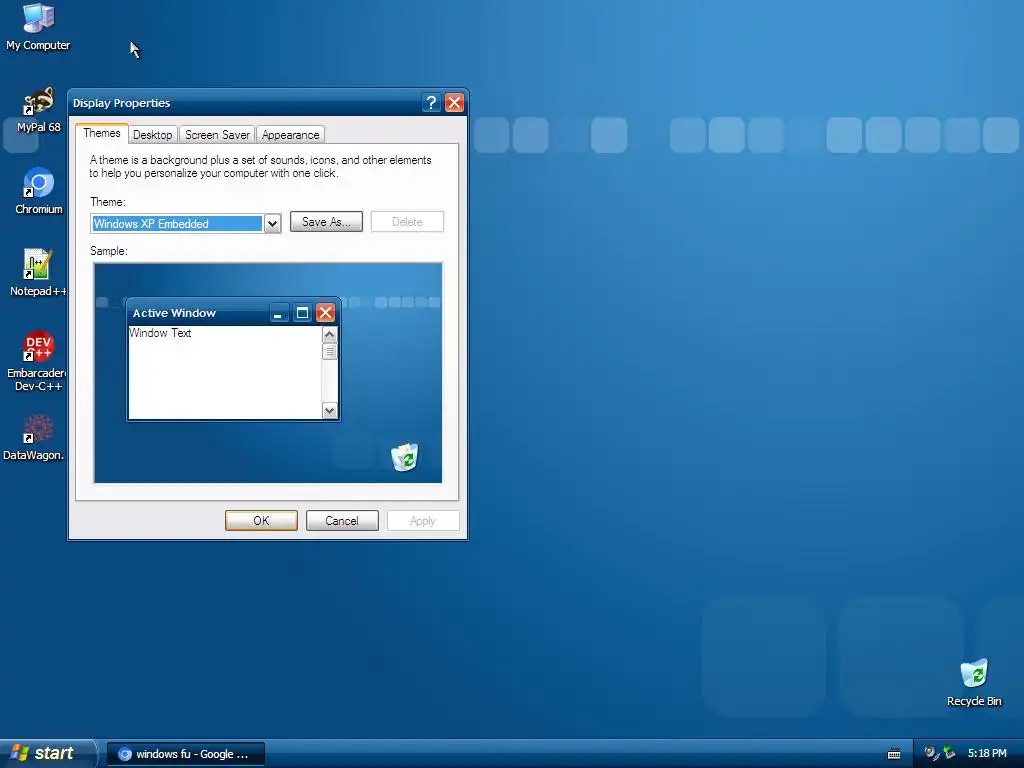Close the Display Properties dialog
The width and height of the screenshot is (1024, 768).
click(x=454, y=103)
